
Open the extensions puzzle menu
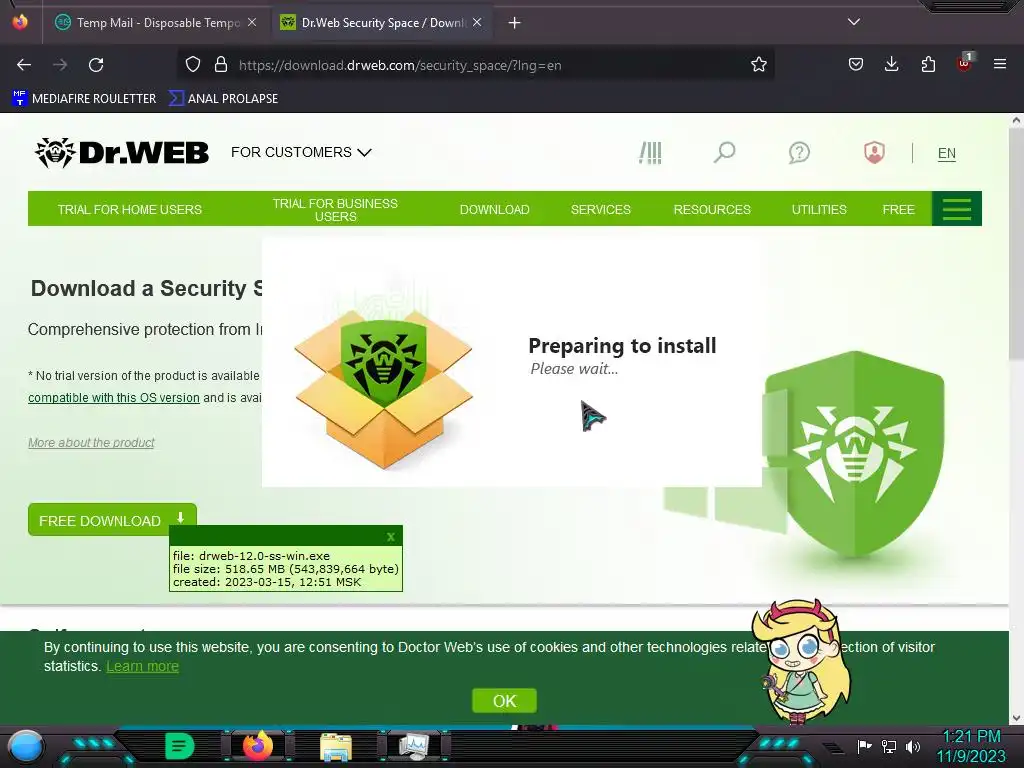(x=928, y=65)
